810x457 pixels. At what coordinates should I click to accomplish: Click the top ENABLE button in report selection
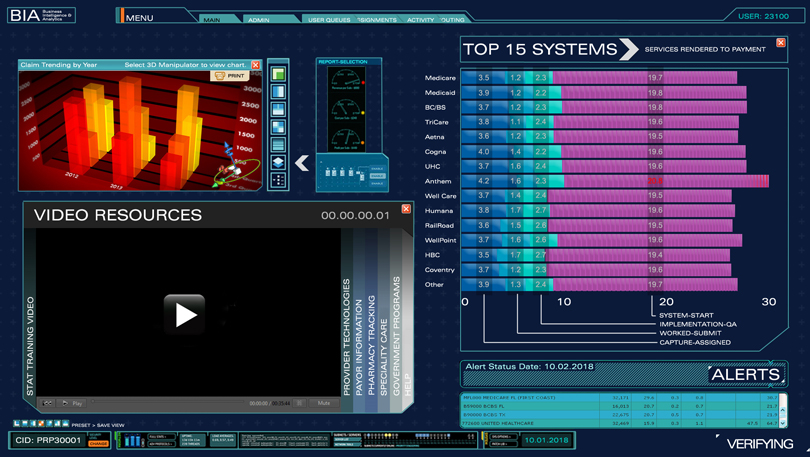coord(377,169)
